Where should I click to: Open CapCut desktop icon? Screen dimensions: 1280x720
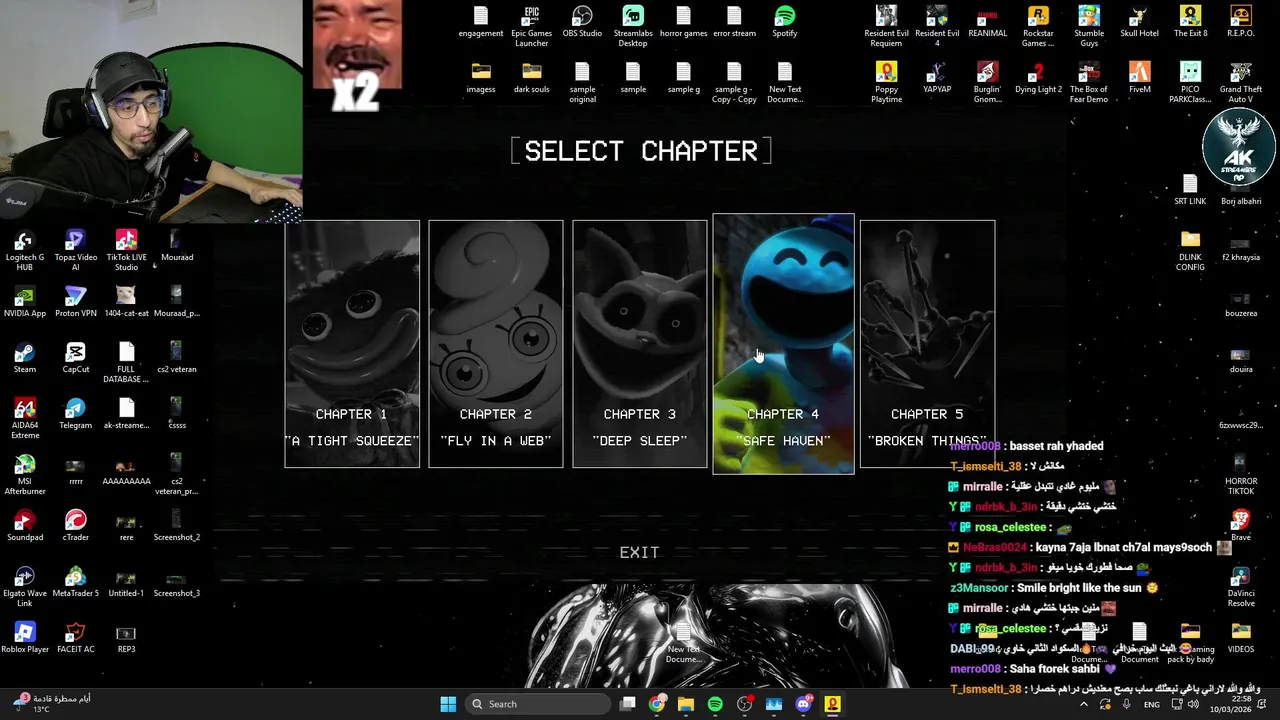[75, 358]
